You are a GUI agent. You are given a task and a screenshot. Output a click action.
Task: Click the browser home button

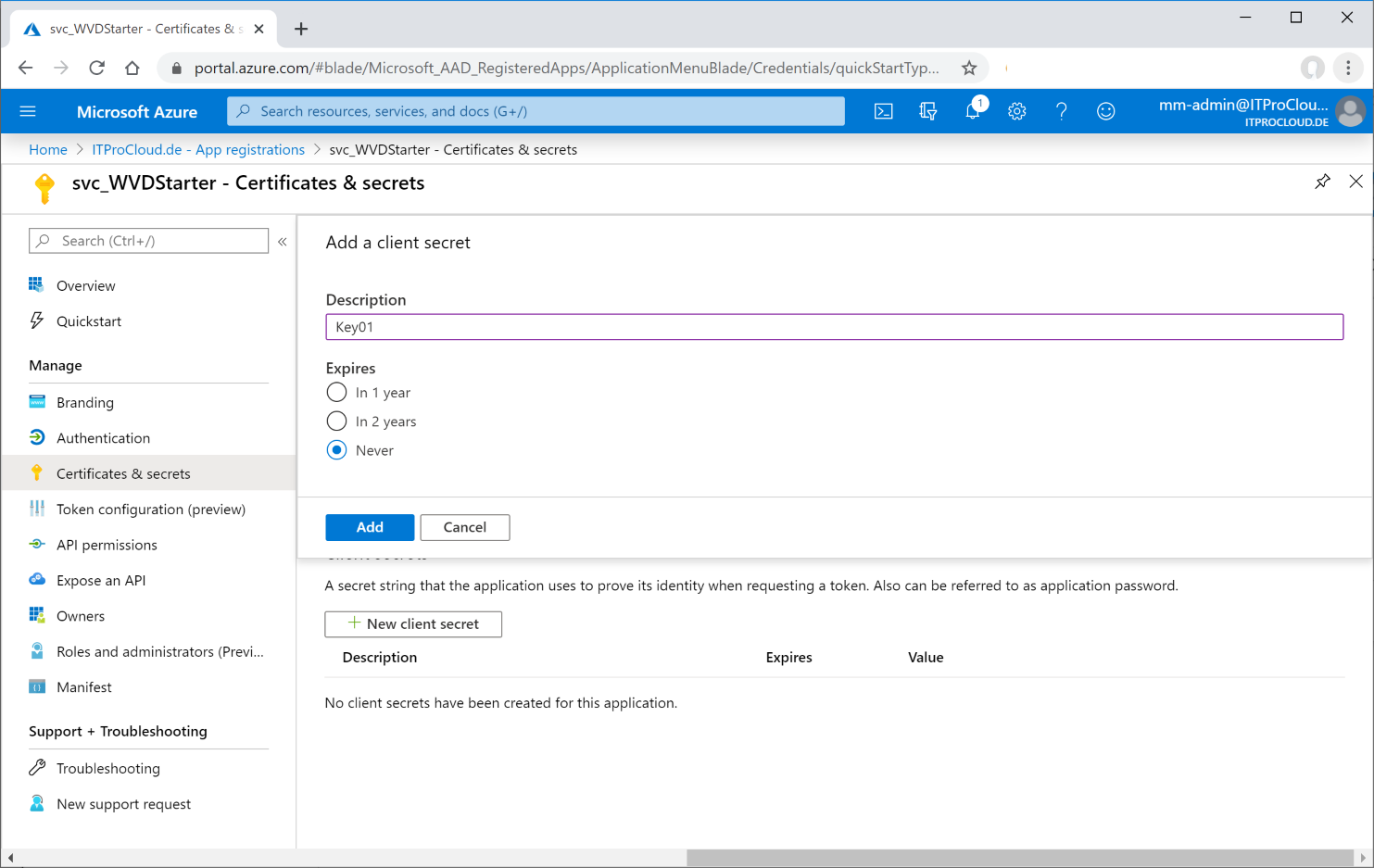(x=132, y=68)
